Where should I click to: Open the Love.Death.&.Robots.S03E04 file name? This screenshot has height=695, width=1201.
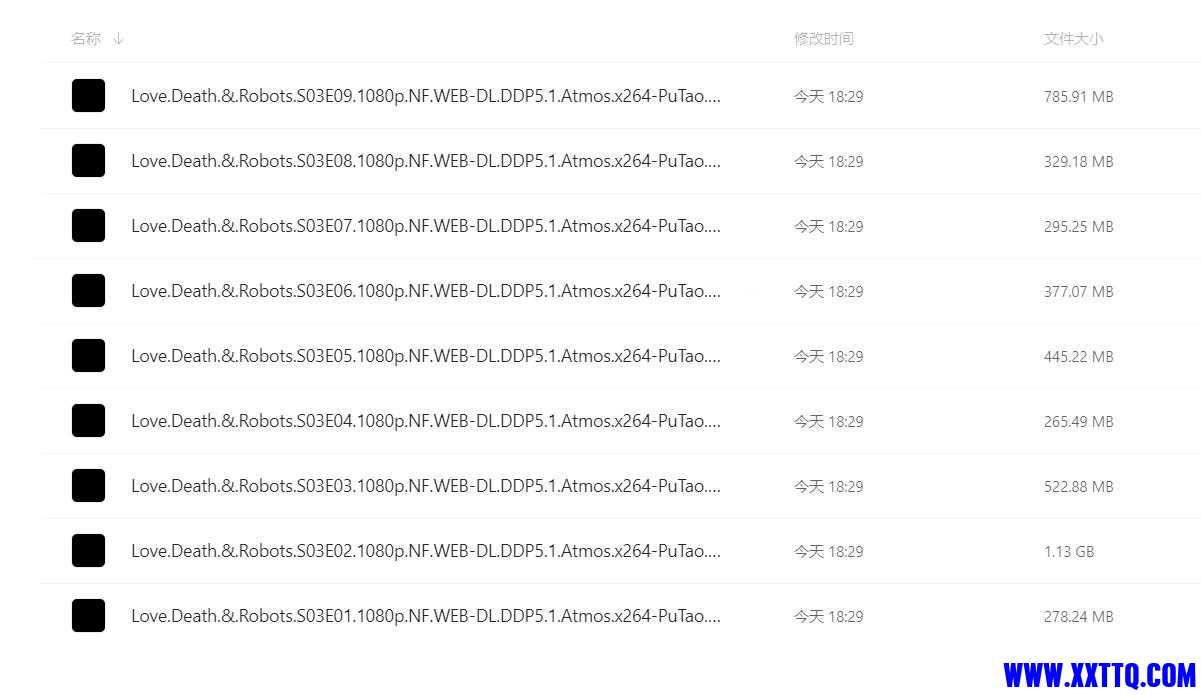(x=426, y=421)
